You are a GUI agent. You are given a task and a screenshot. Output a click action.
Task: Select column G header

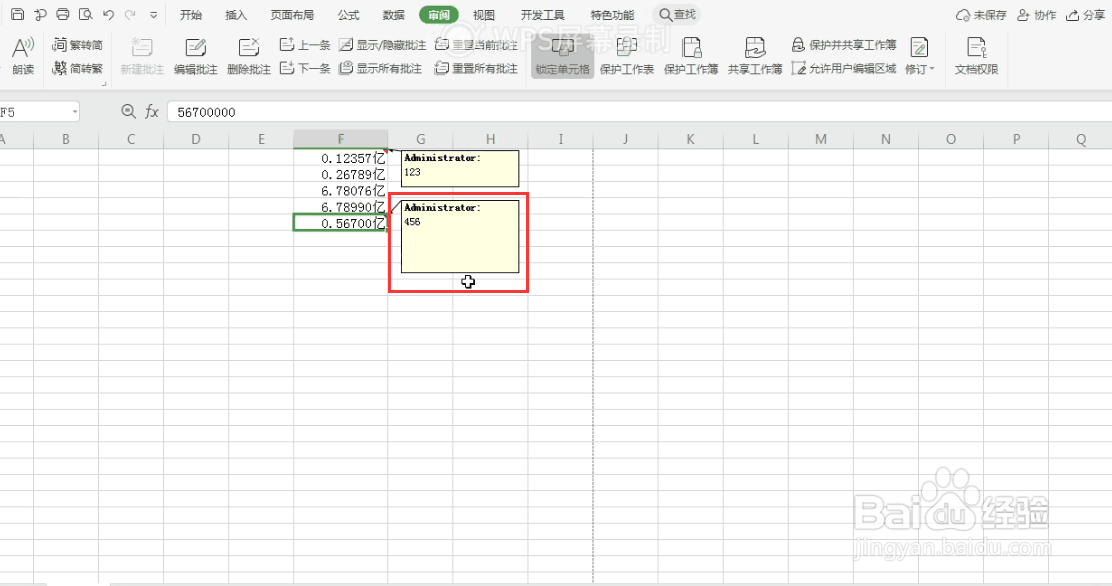coord(421,139)
